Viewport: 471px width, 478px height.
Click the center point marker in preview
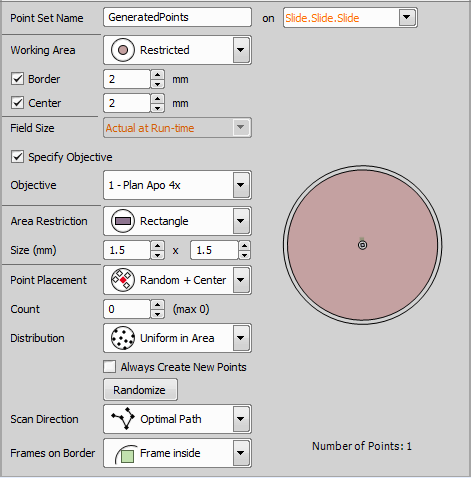(x=362, y=245)
